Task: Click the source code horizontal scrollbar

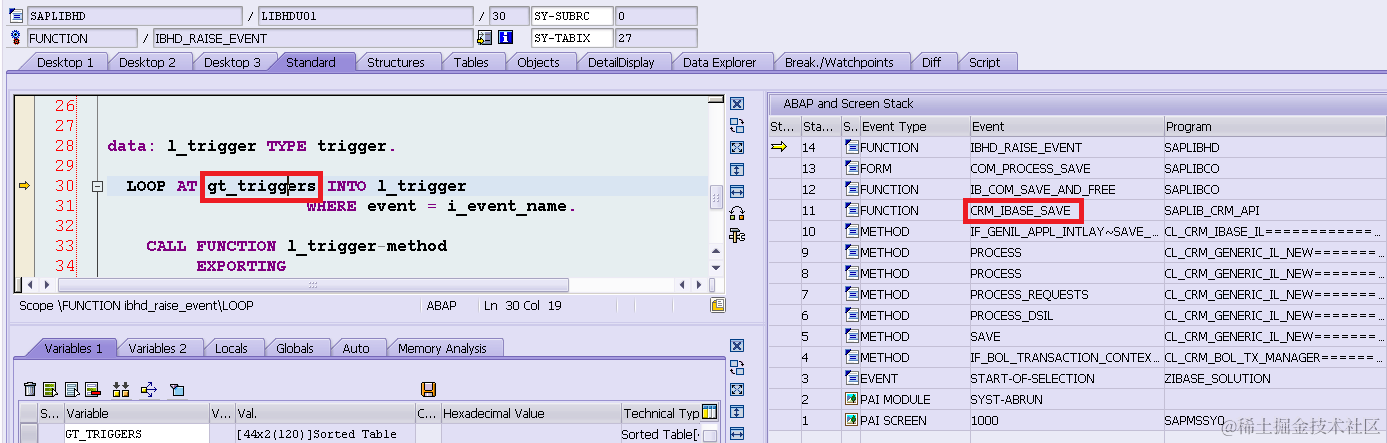Action: (312, 285)
